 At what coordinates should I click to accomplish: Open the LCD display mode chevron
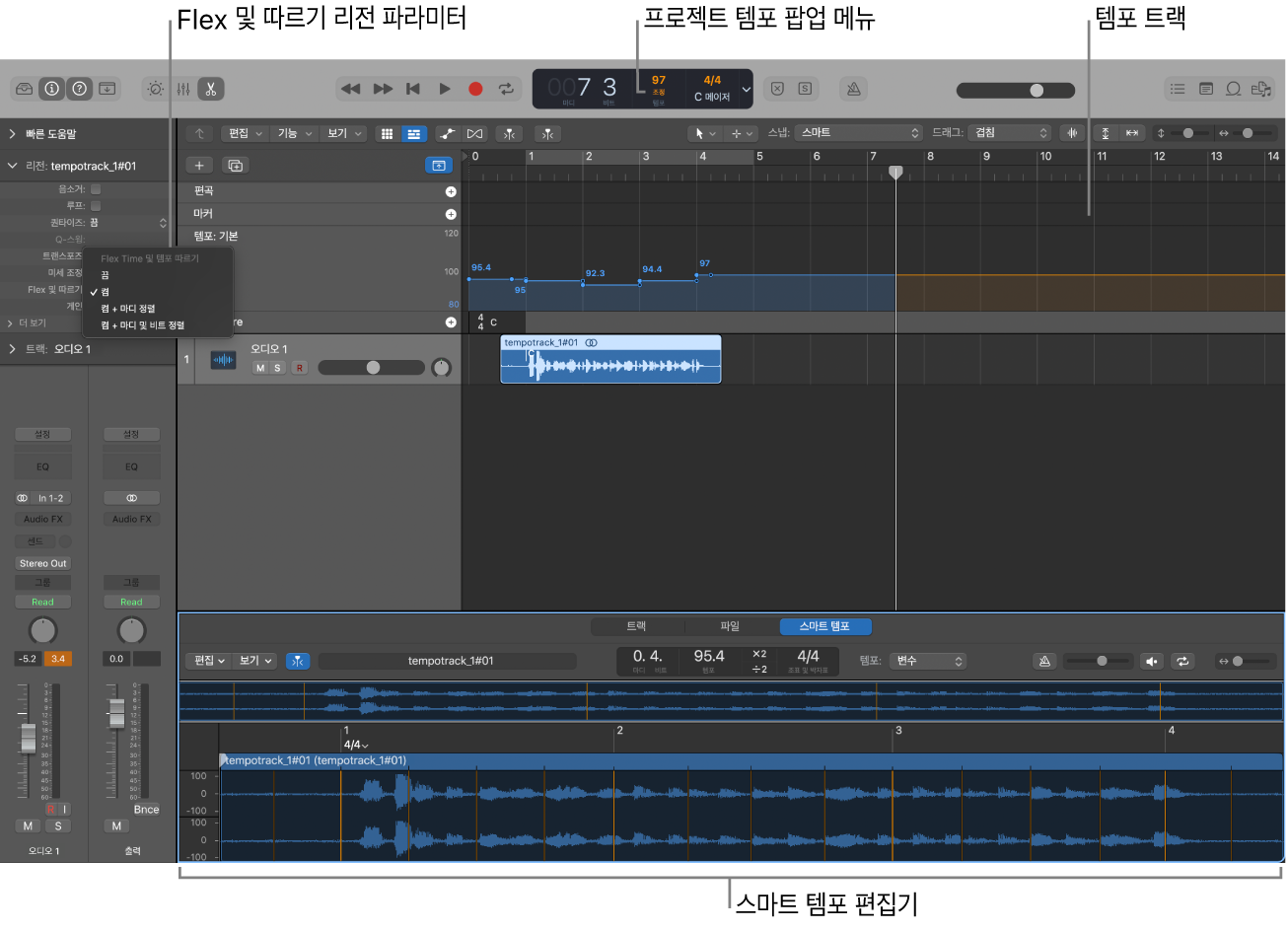[x=747, y=89]
